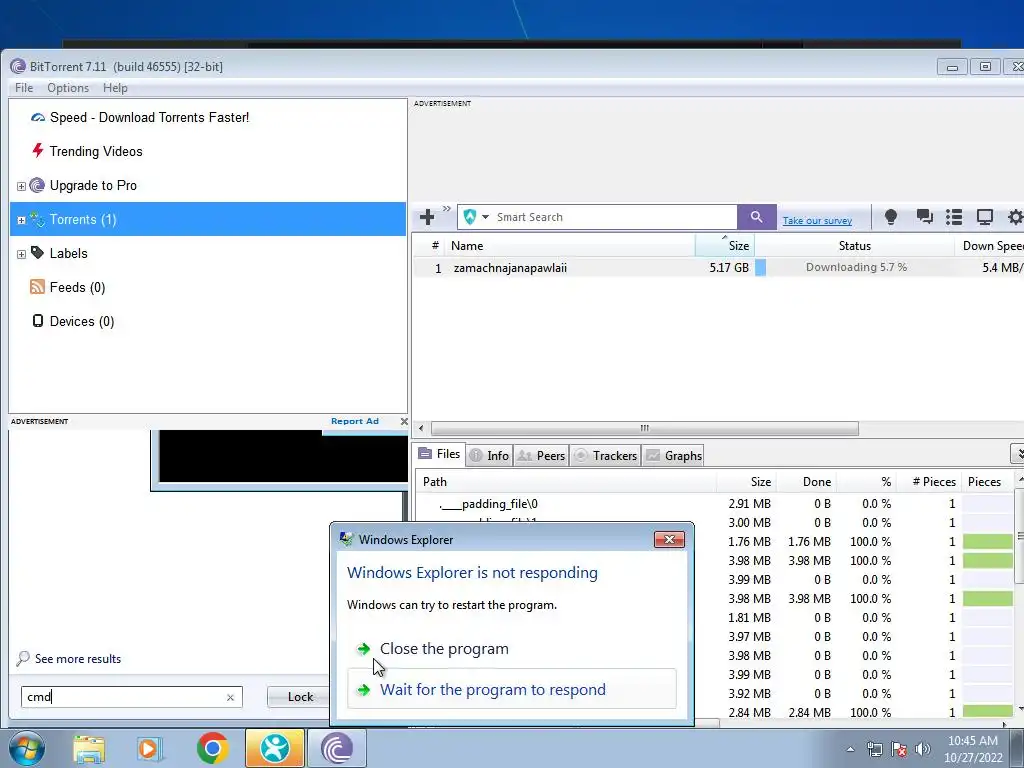Close the sidebar advertisement with X
The image size is (1024, 768).
click(x=404, y=421)
